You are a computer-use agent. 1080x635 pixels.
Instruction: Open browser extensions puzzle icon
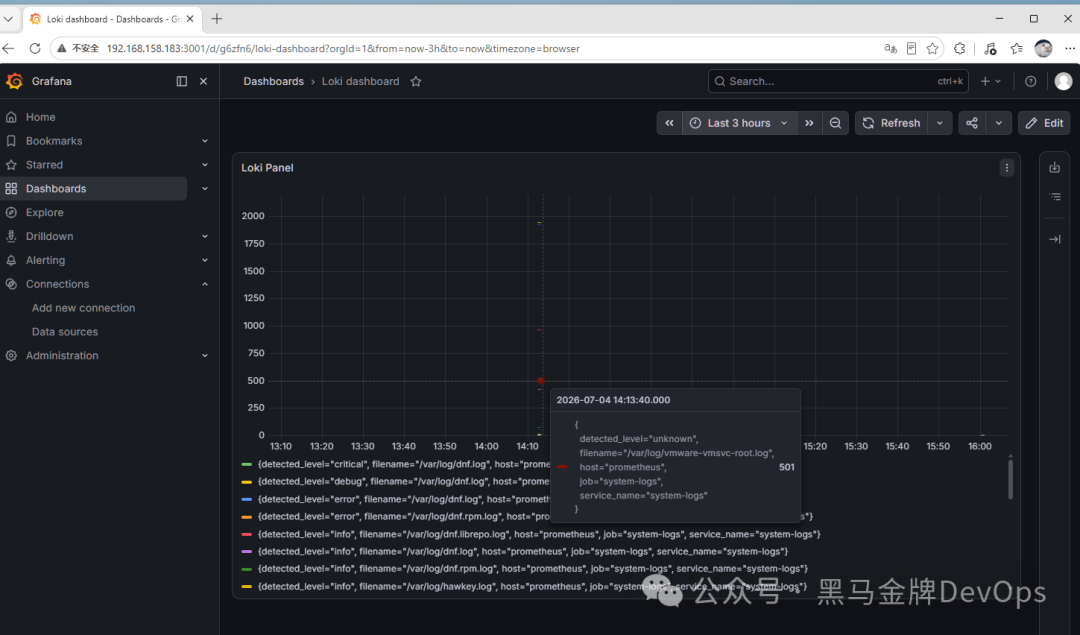(x=959, y=48)
